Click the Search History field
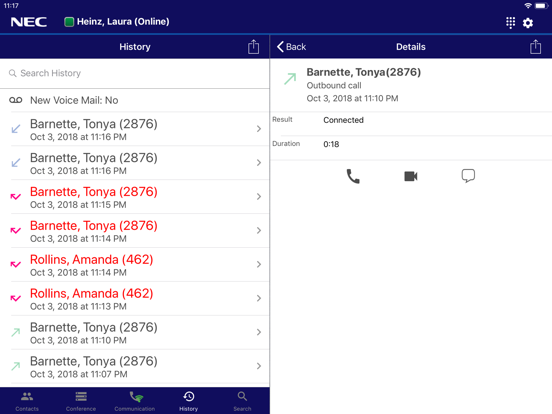Viewport: 552px width, 414px height. [135, 73]
